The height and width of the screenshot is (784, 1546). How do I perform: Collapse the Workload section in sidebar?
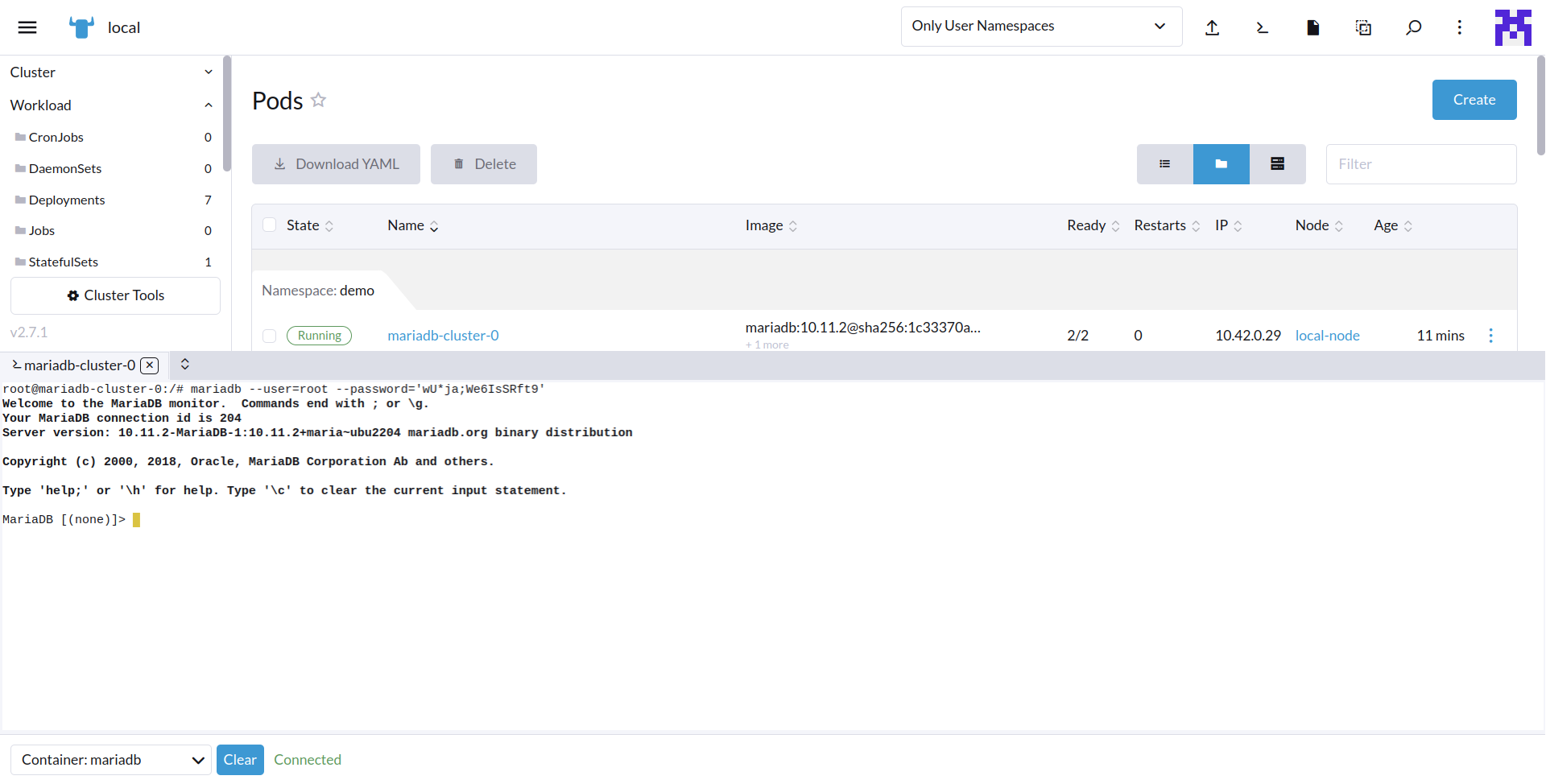209,105
